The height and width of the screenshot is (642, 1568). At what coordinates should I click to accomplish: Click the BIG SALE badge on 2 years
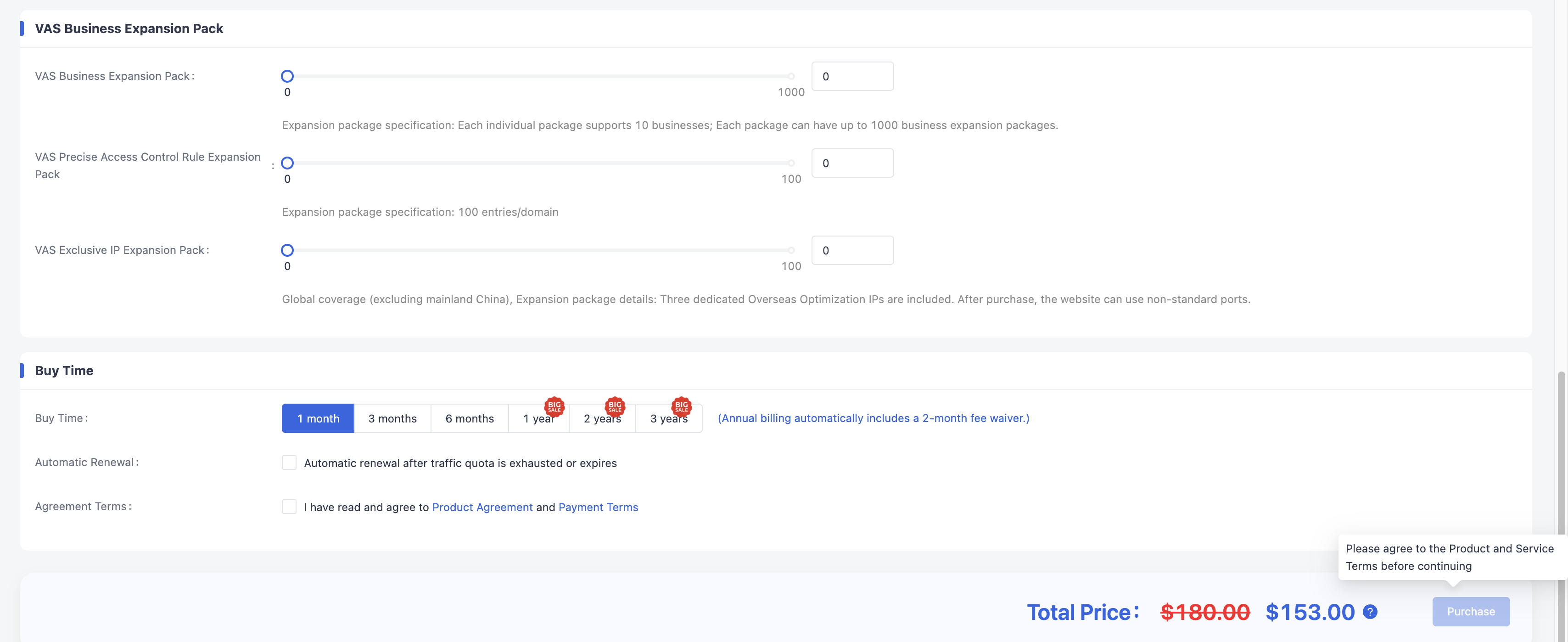coord(615,406)
